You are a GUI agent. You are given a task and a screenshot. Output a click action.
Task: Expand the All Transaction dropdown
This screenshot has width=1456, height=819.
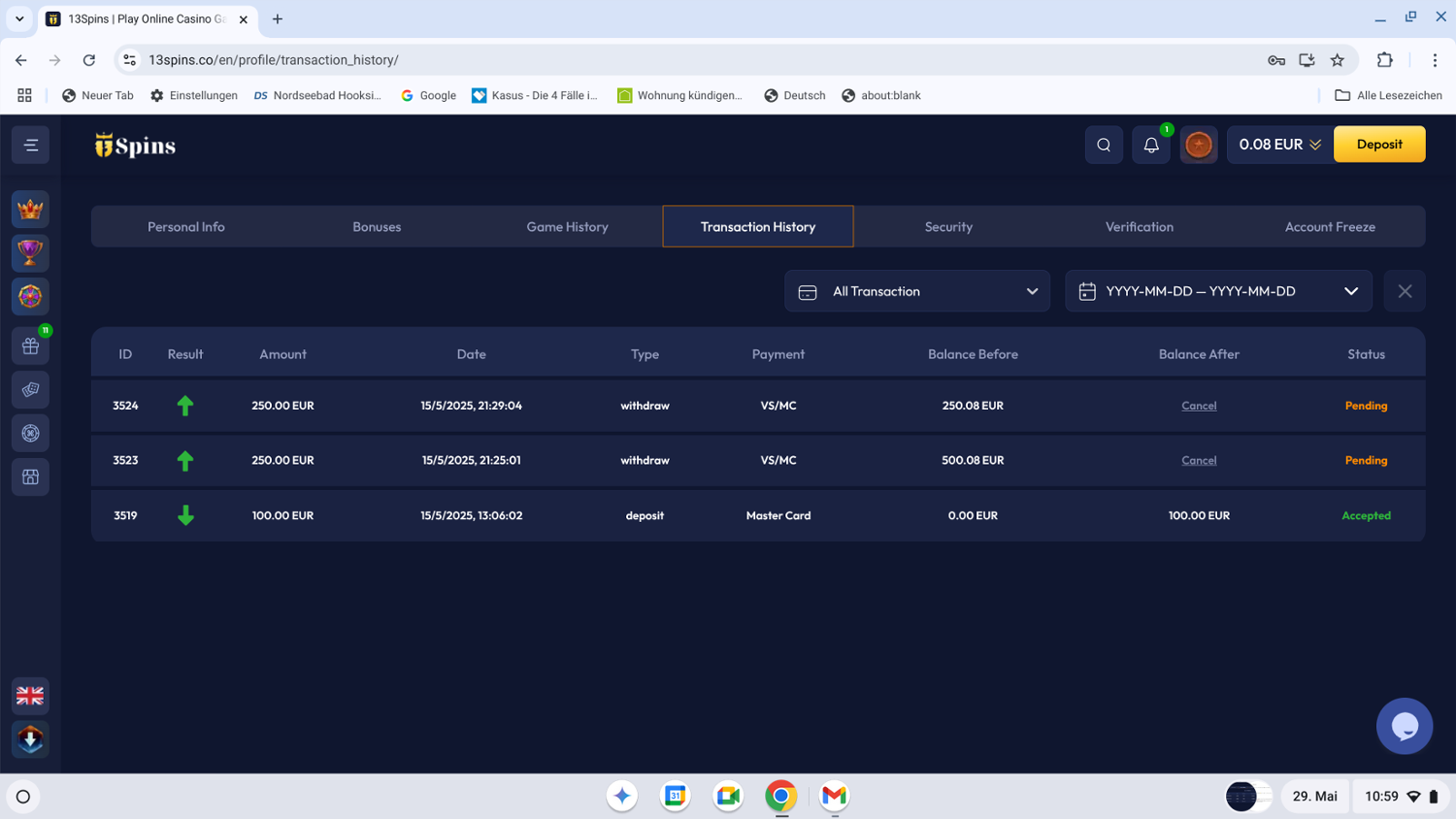tap(916, 291)
